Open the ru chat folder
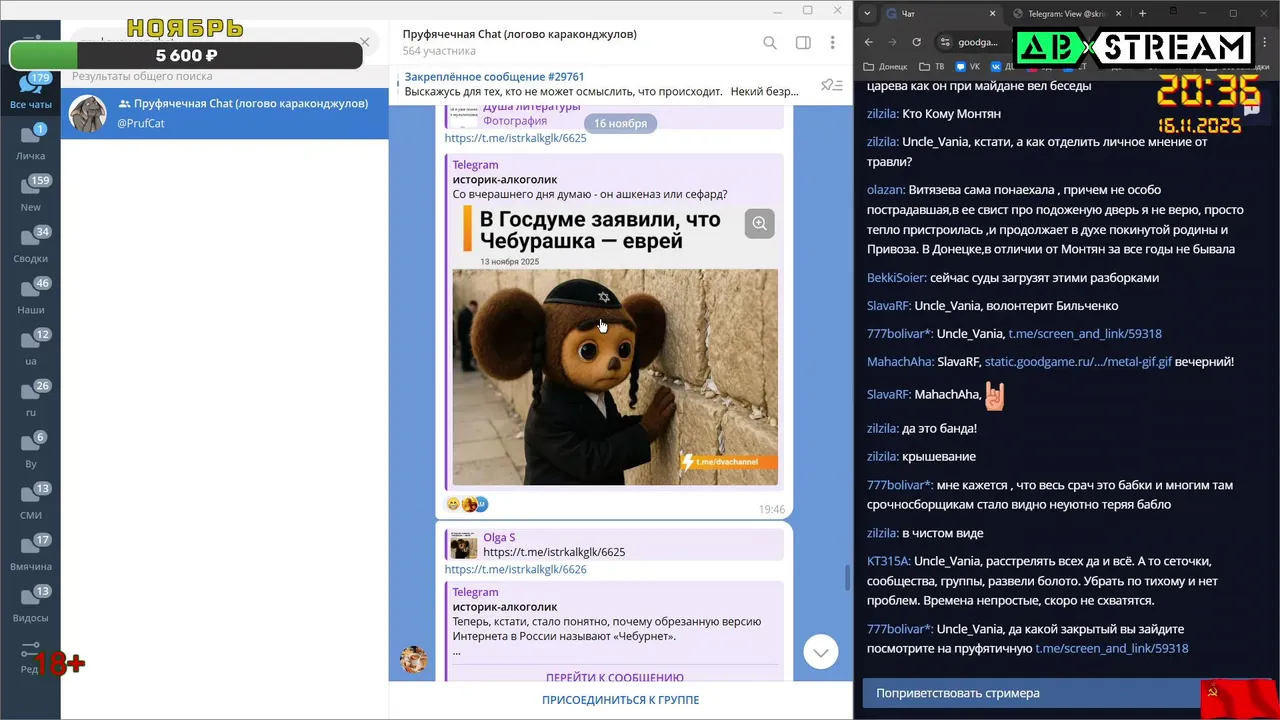Viewport: 1280px width, 720px height. pyautogui.click(x=31, y=398)
